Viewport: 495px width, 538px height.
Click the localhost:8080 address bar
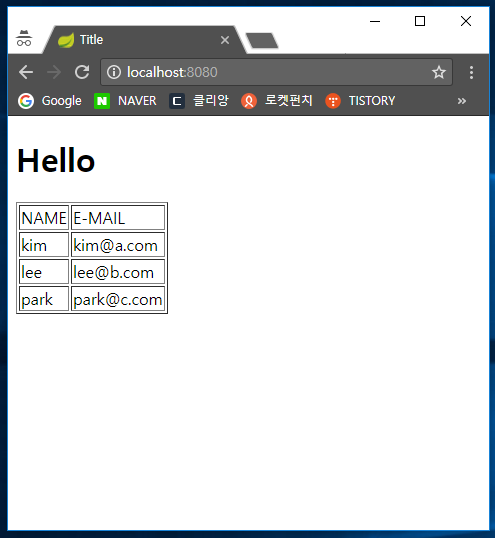[276, 72]
